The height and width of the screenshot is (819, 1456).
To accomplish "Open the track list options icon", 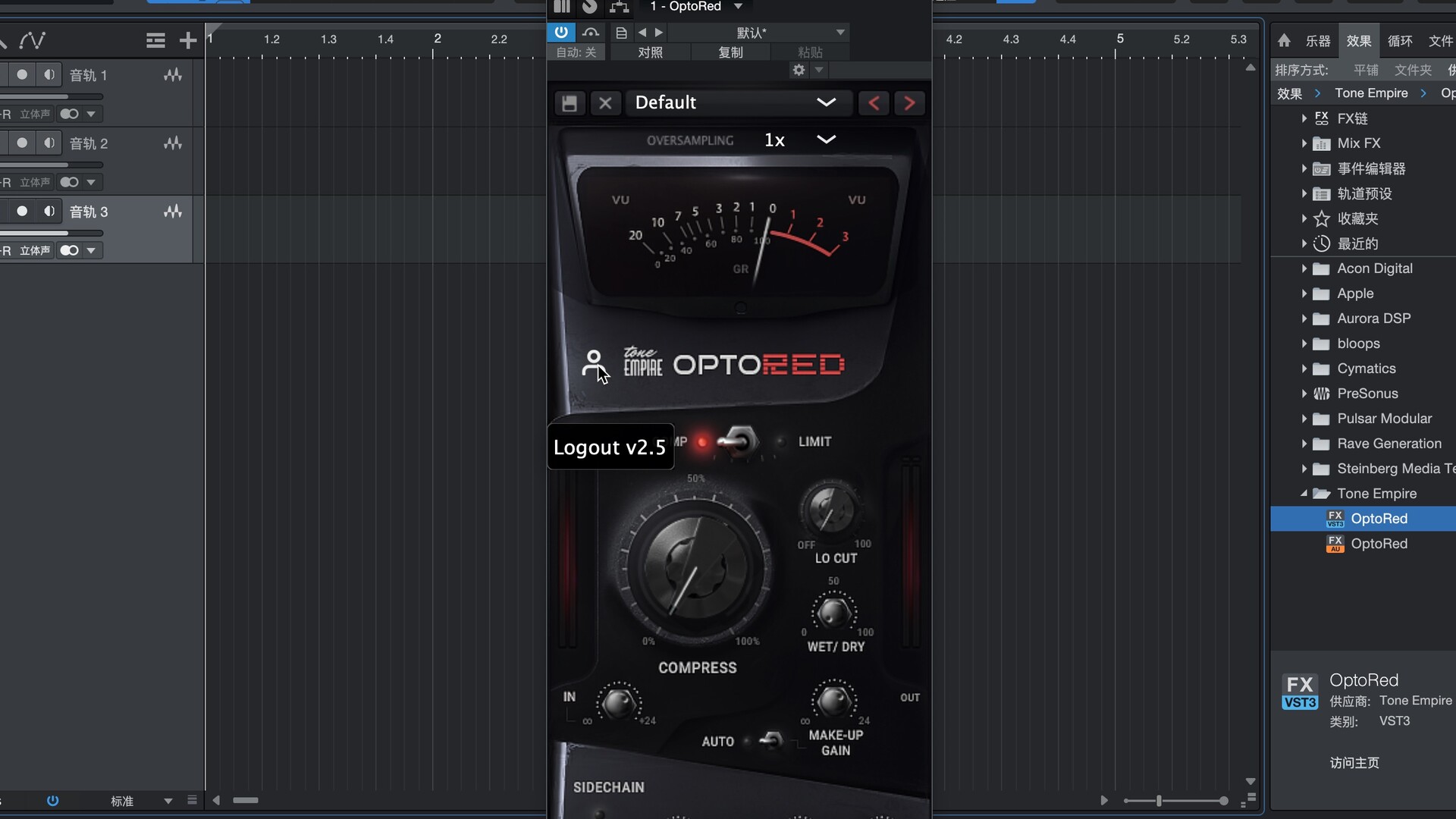I will (x=155, y=40).
